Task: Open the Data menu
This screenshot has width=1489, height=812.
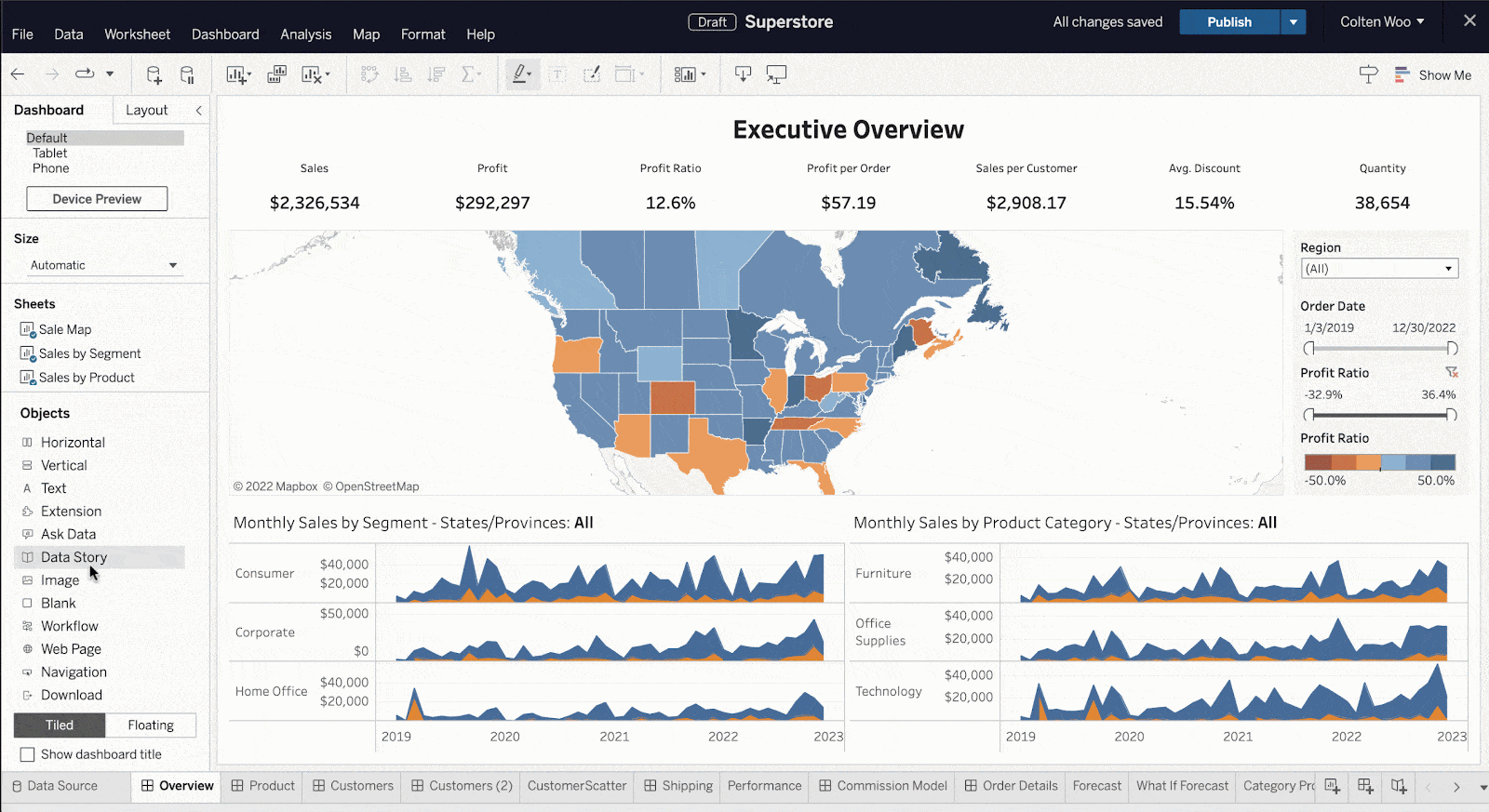Action: pyautogui.click(x=69, y=34)
